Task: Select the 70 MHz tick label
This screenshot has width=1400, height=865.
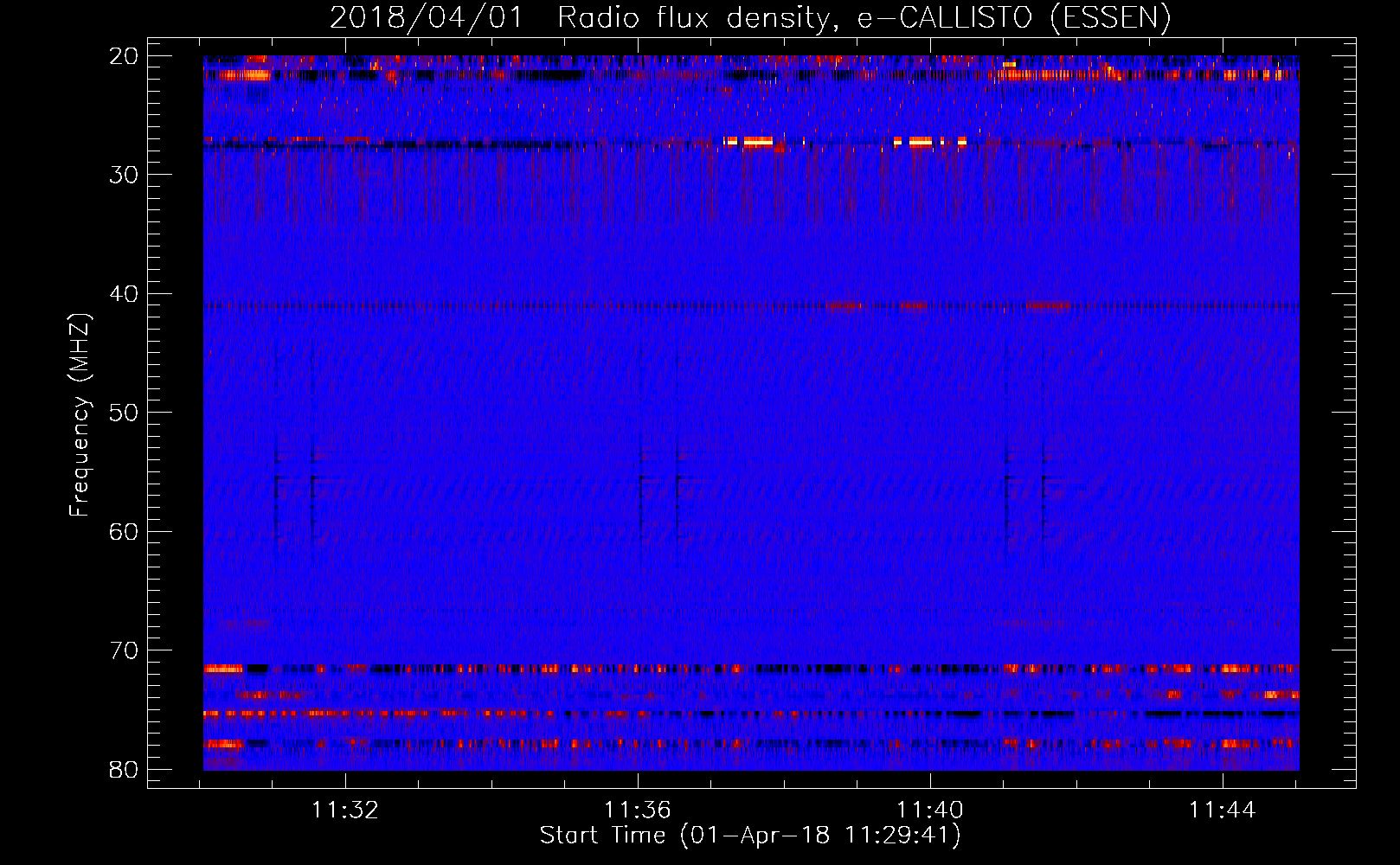Action: [x=125, y=650]
